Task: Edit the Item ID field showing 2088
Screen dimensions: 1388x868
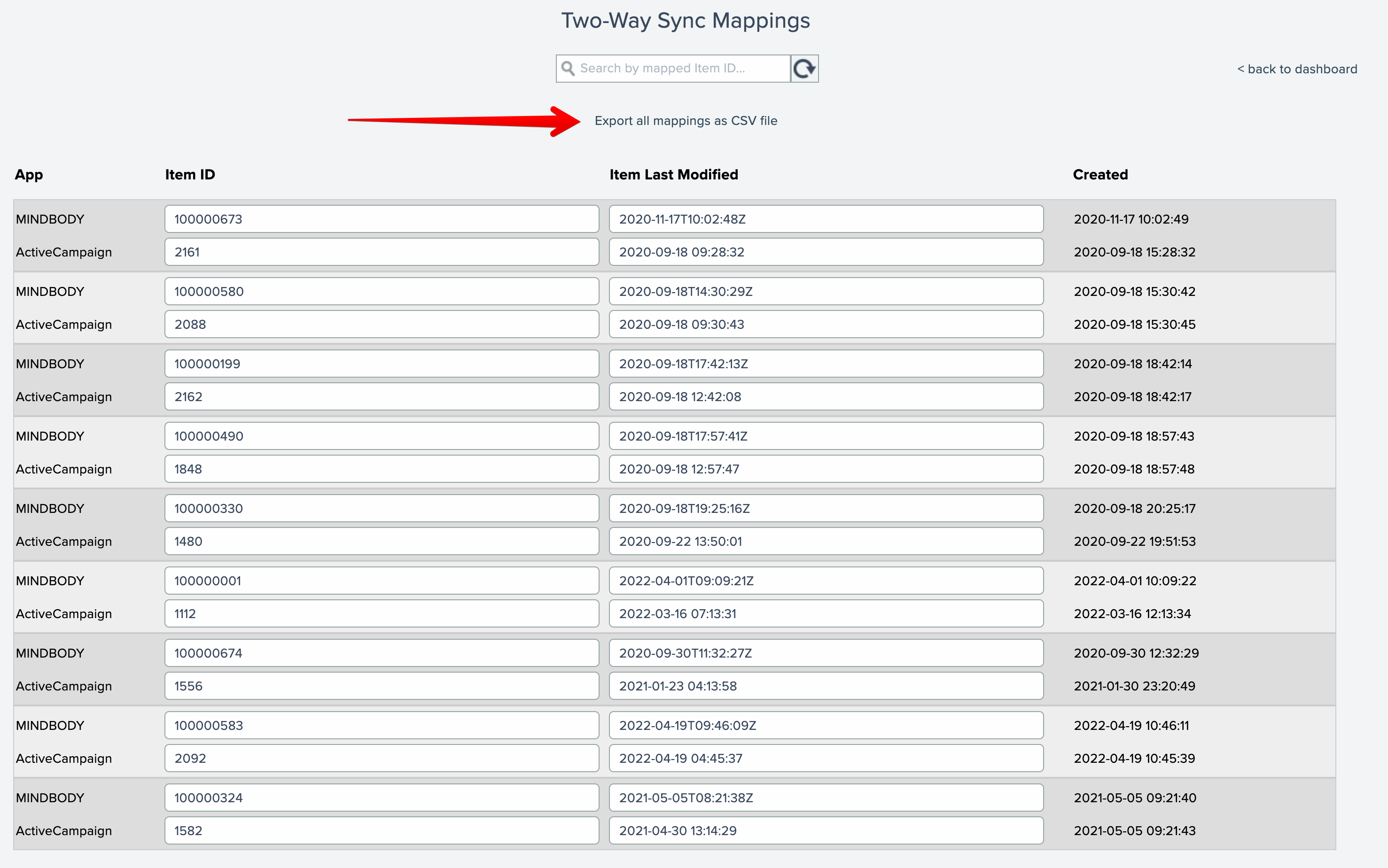Action: 382,325
